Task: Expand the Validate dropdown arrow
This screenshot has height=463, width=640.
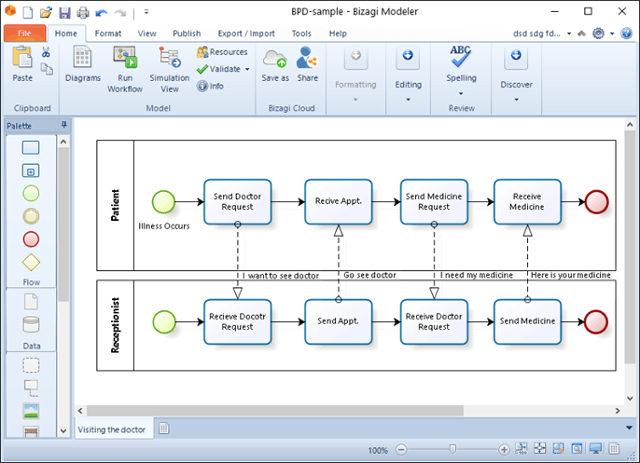Action: pyautogui.click(x=247, y=69)
